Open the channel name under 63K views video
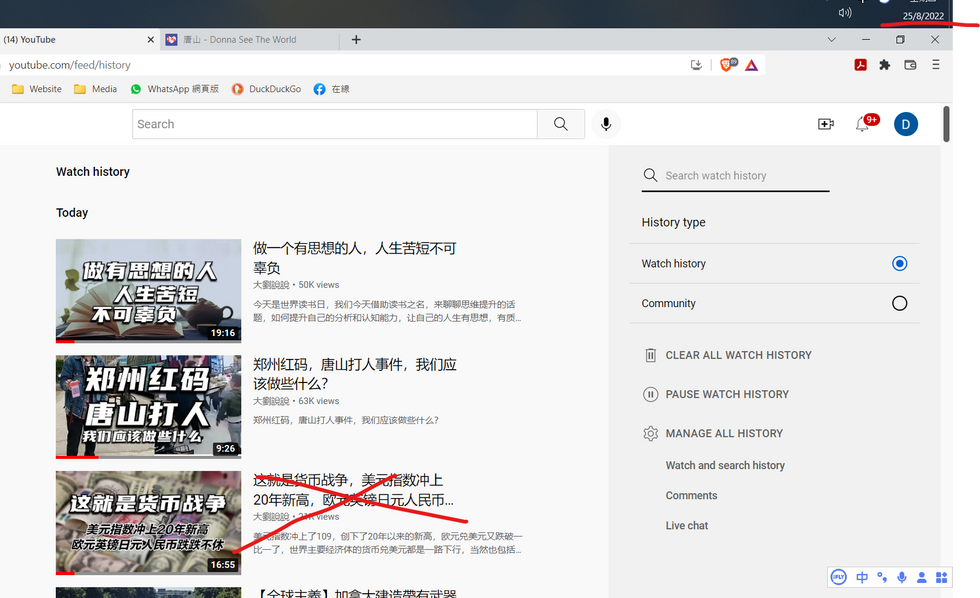Image resolution: width=980 pixels, height=598 pixels. click(271, 401)
